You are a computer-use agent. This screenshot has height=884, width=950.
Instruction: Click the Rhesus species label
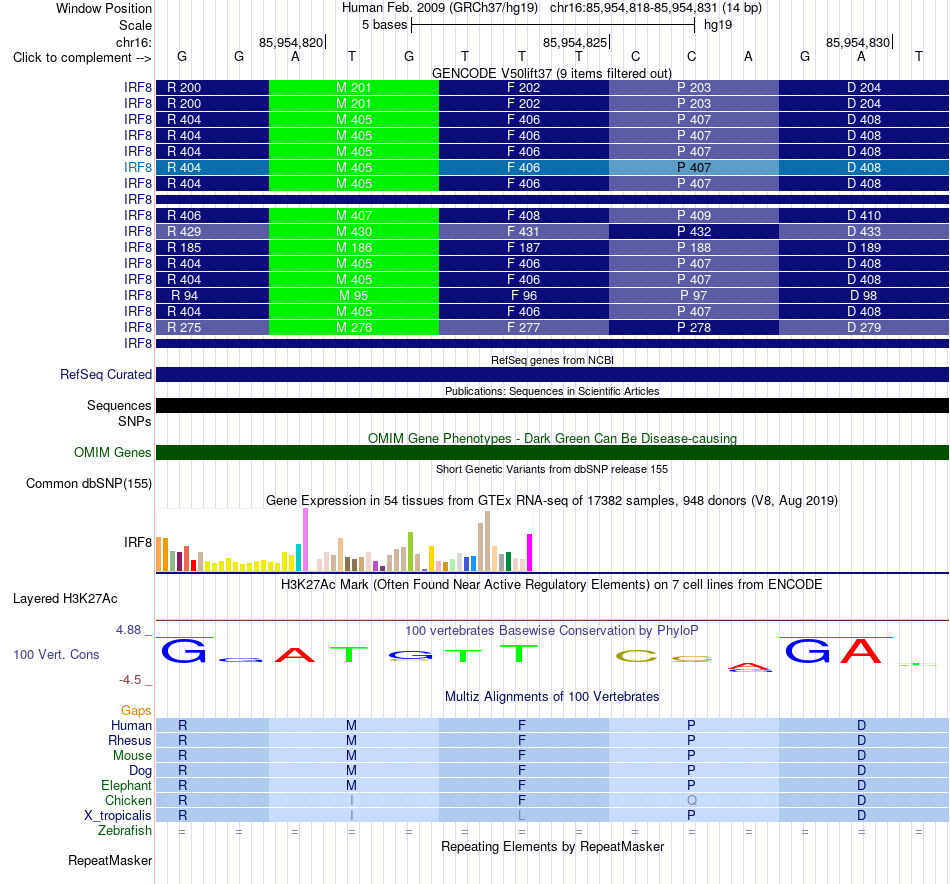click(x=130, y=740)
